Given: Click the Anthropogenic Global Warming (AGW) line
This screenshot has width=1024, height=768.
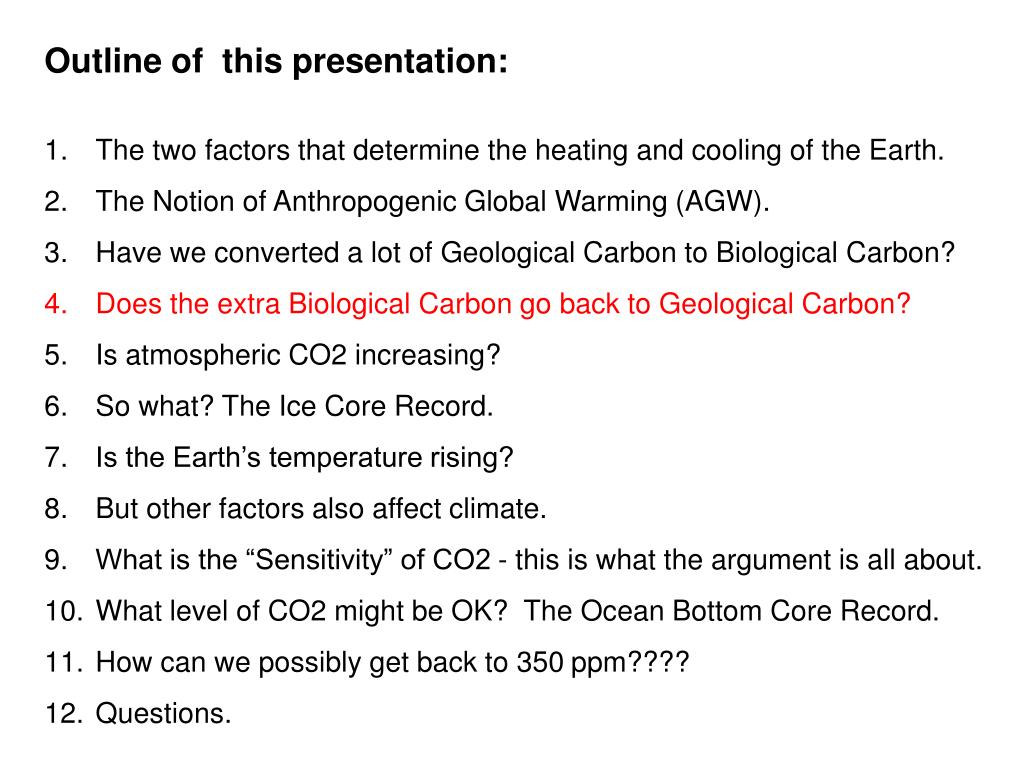Looking at the screenshot, I should click(432, 202).
